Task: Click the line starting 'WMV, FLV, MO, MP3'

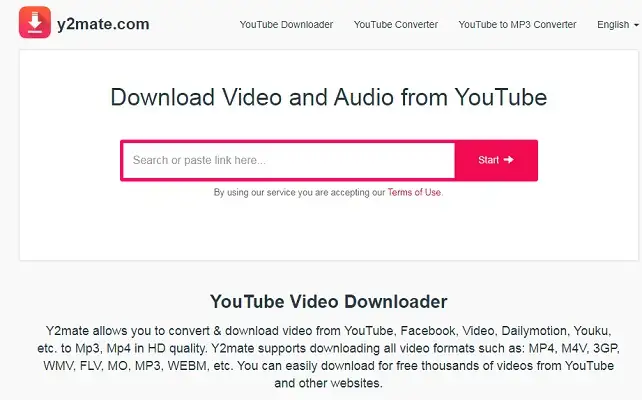Action: tap(328, 366)
